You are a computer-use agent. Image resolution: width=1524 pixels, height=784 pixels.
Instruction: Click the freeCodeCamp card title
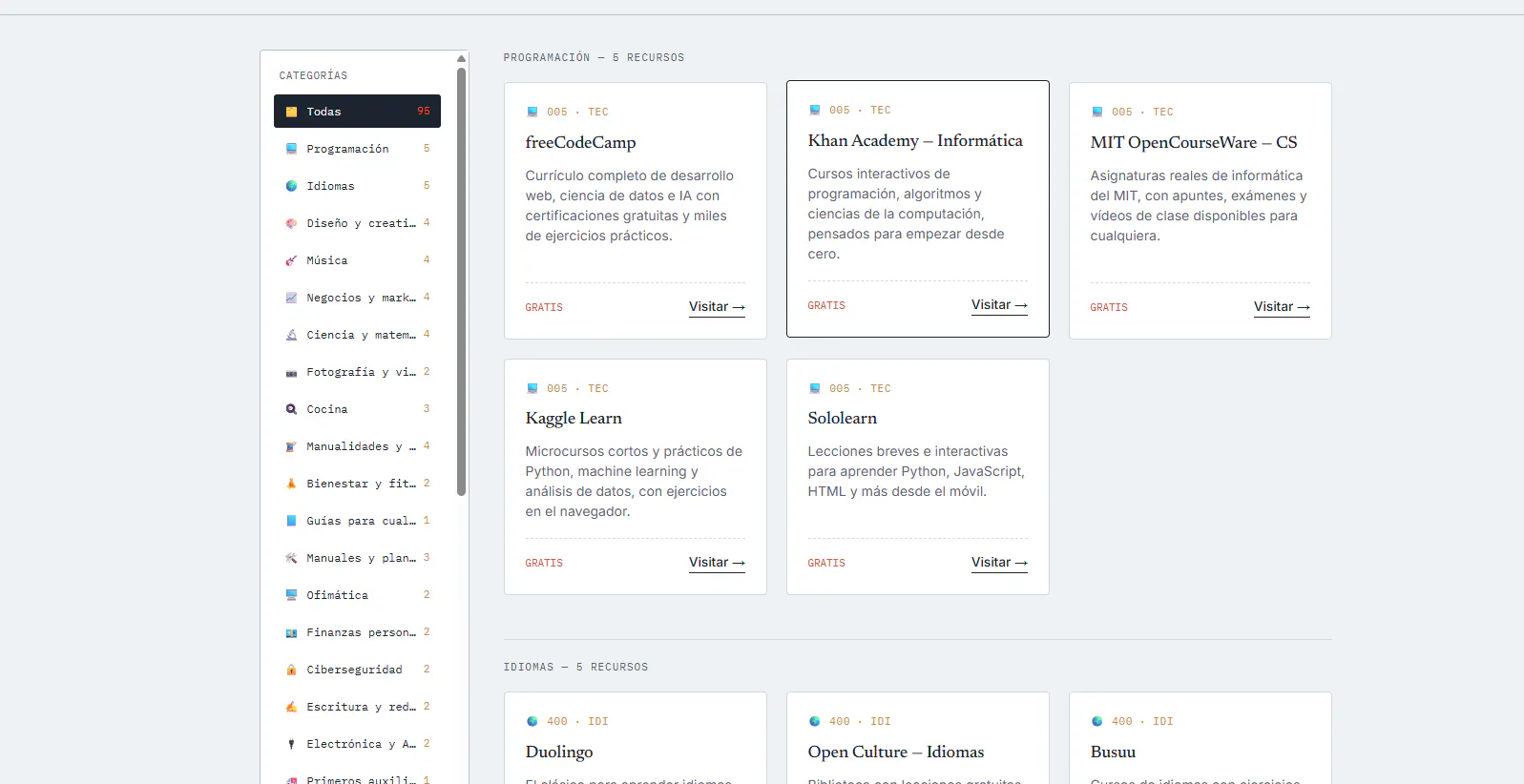point(580,142)
